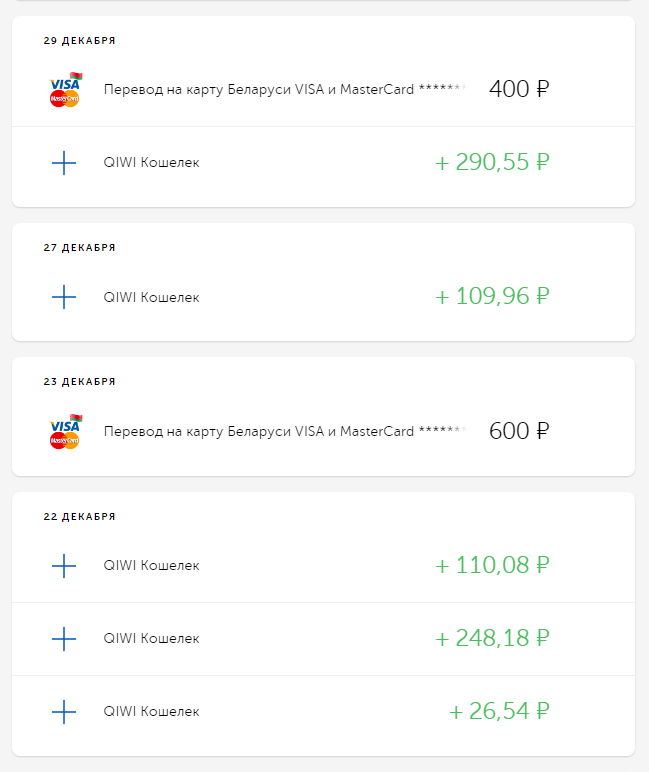Open the Belarus card transfer label on 23 декабря

click(284, 432)
